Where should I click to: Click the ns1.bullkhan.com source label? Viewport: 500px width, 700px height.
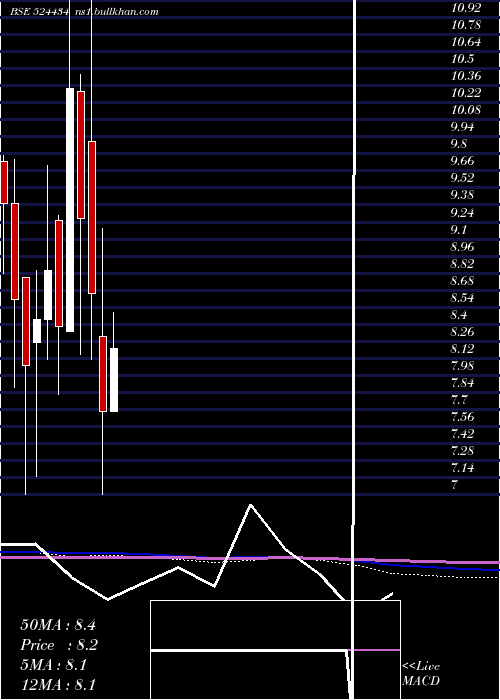click(116, 11)
